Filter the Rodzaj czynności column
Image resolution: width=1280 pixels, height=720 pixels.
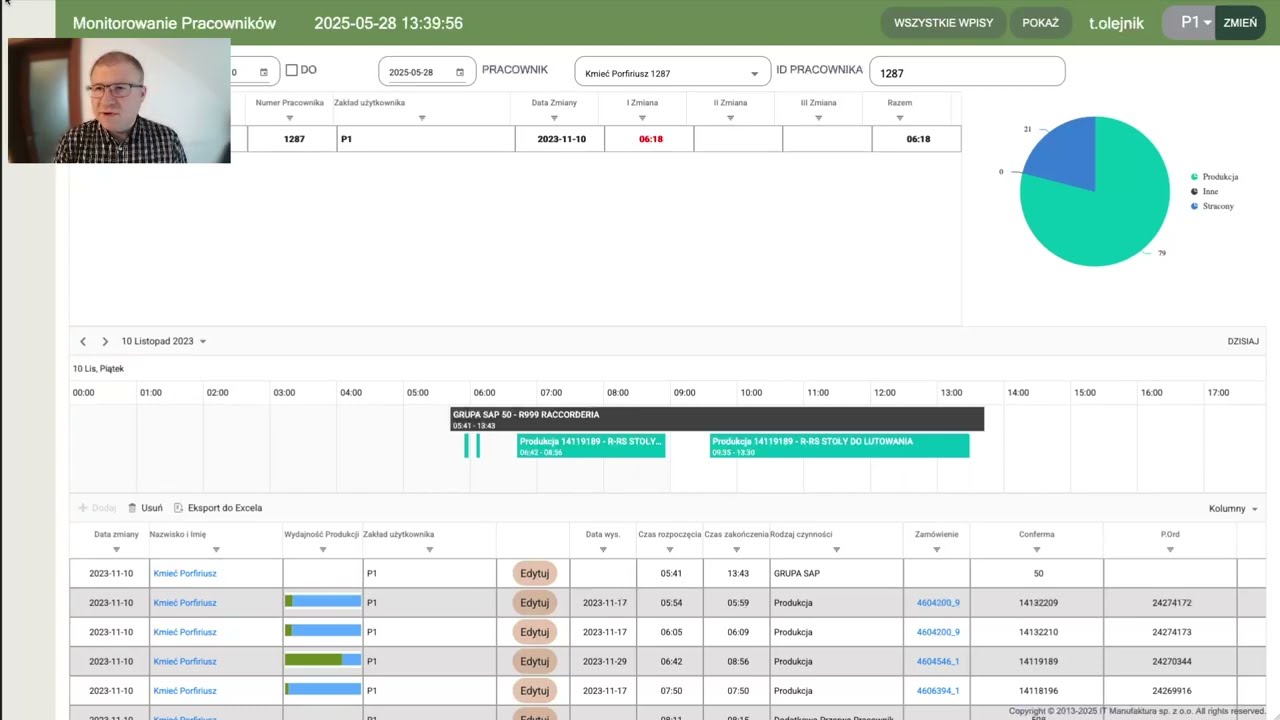point(836,550)
